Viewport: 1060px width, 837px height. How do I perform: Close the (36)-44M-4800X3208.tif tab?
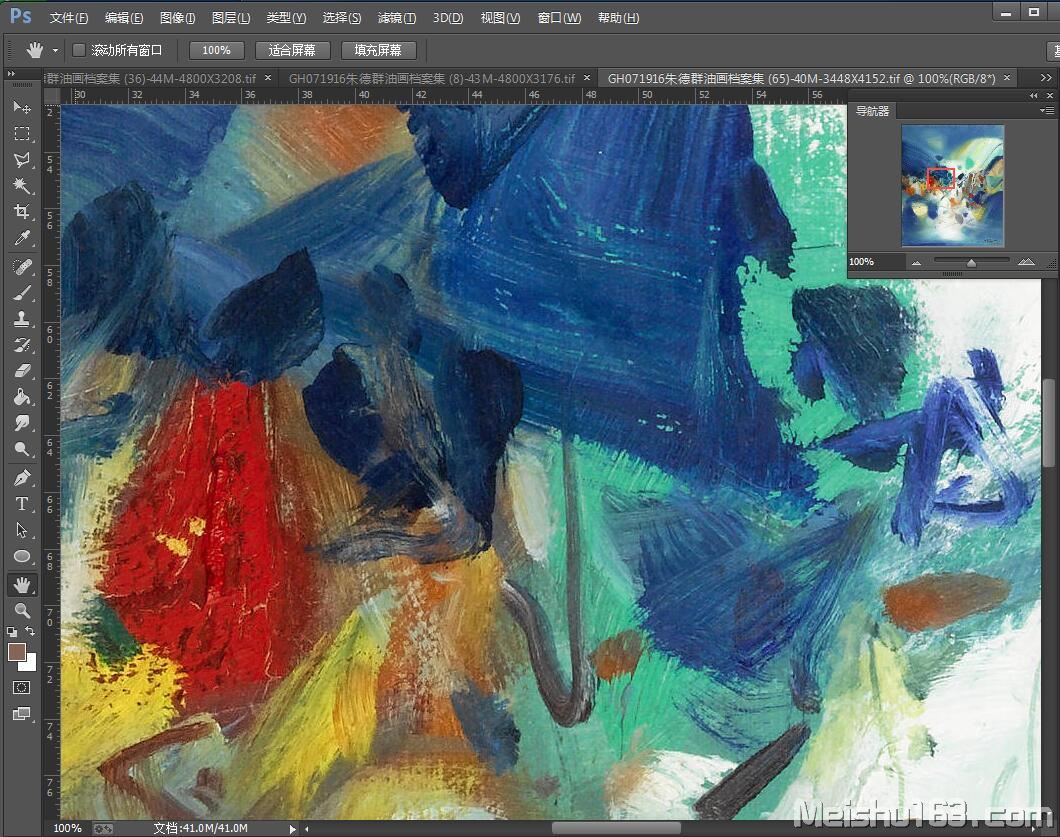click(268, 78)
